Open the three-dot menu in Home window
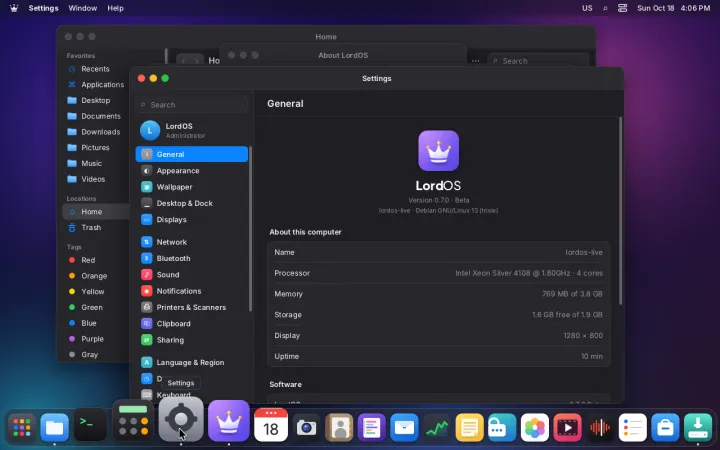The image size is (720, 450). click(475, 61)
